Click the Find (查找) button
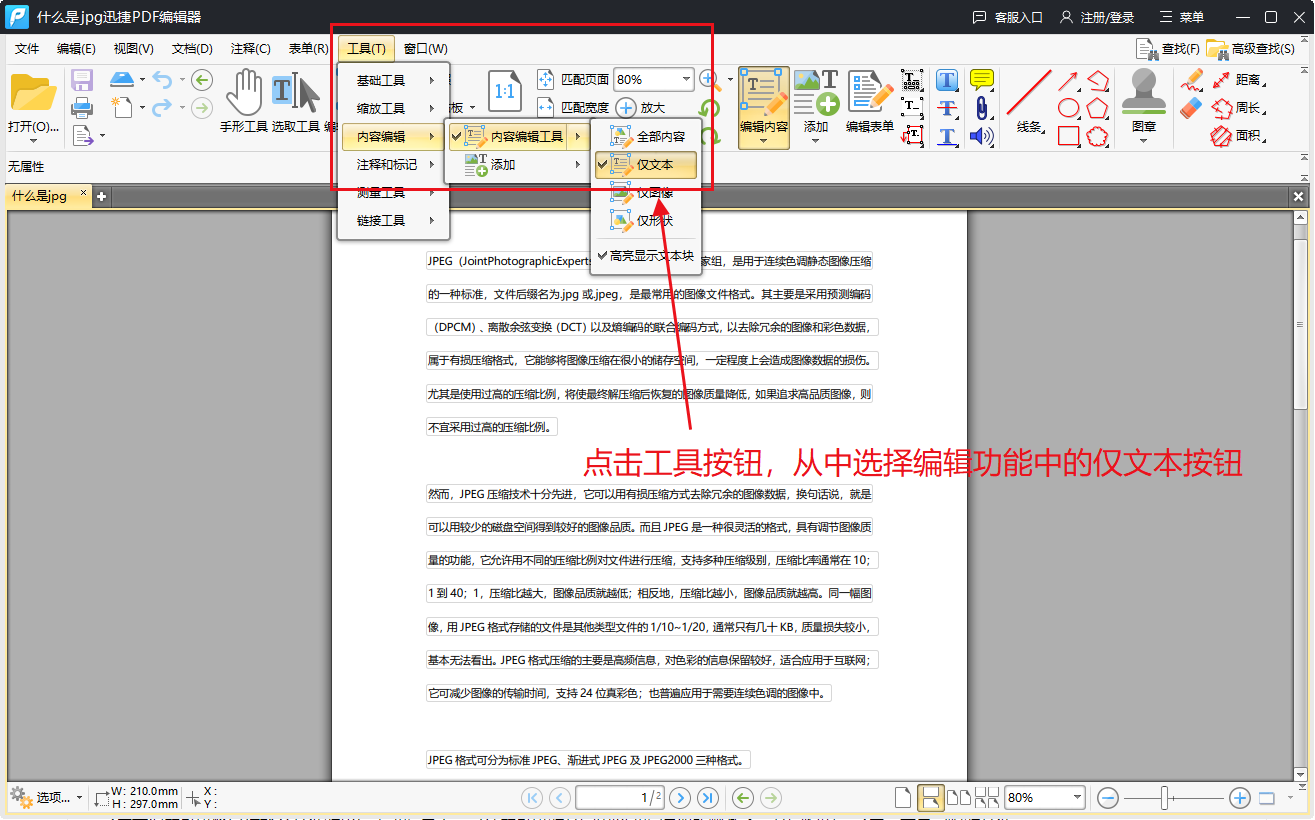1315x820 pixels. pyautogui.click(x=1168, y=48)
